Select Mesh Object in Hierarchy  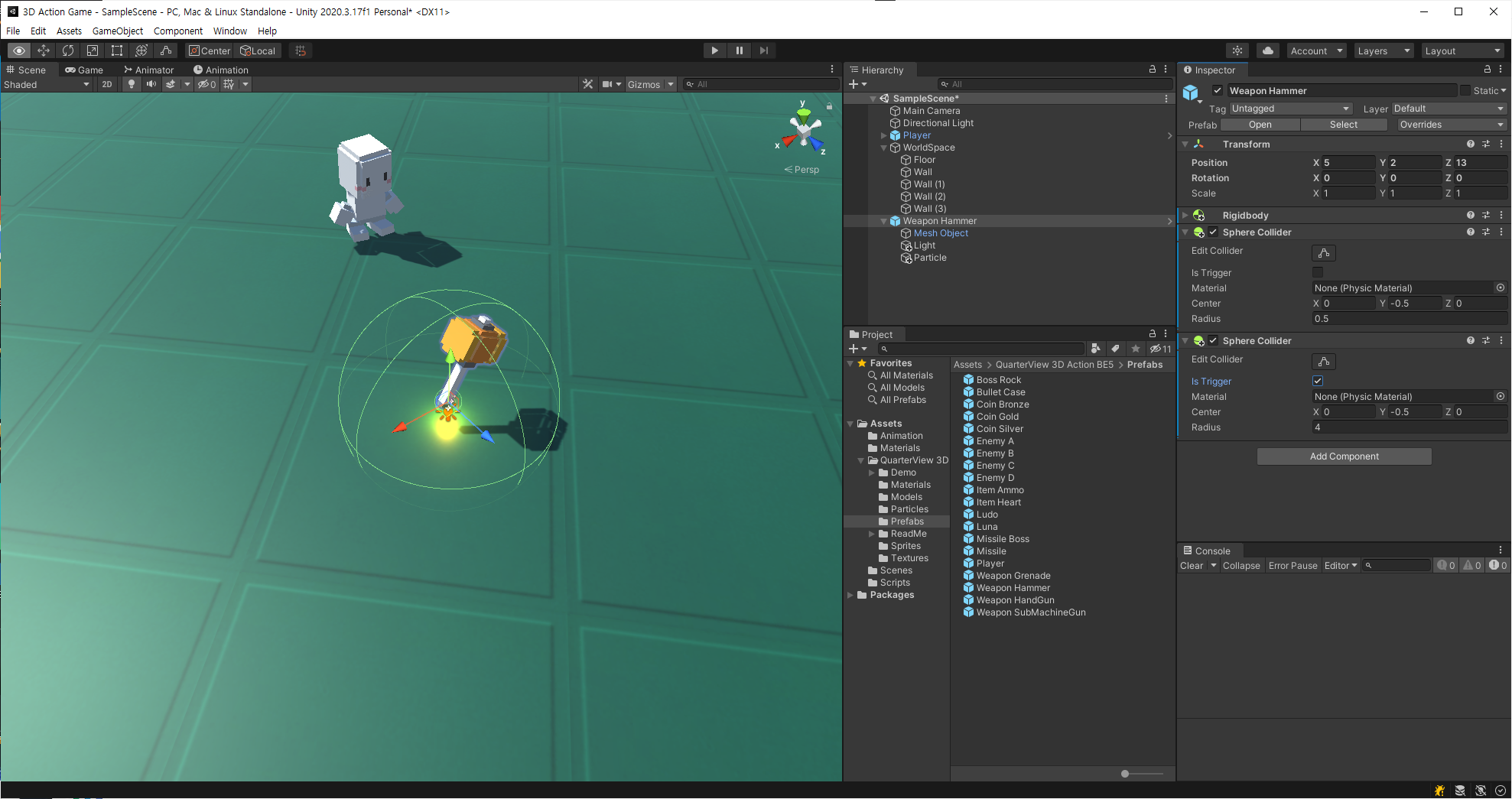tap(941, 233)
